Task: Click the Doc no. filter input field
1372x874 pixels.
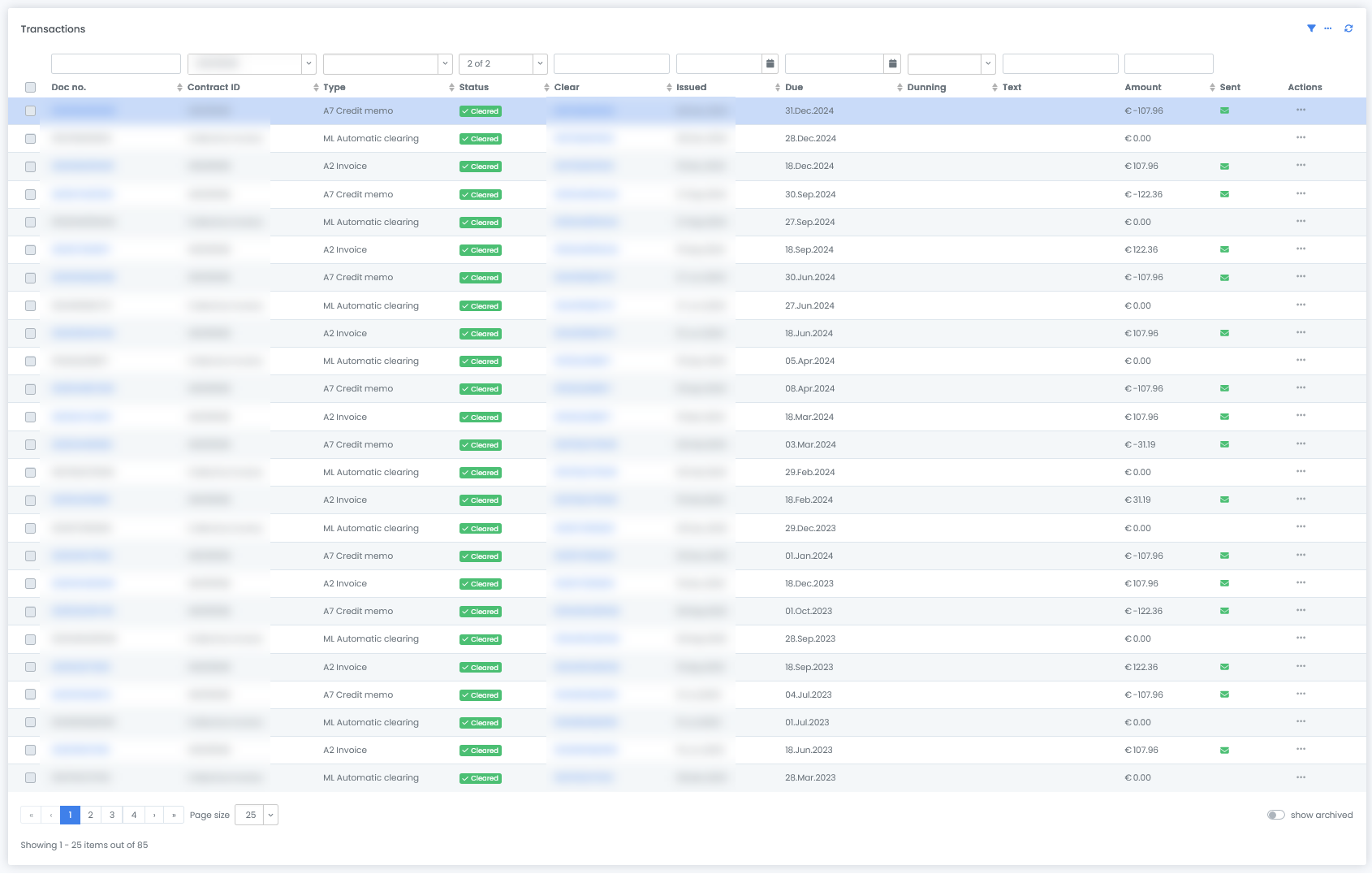Action: coord(116,63)
